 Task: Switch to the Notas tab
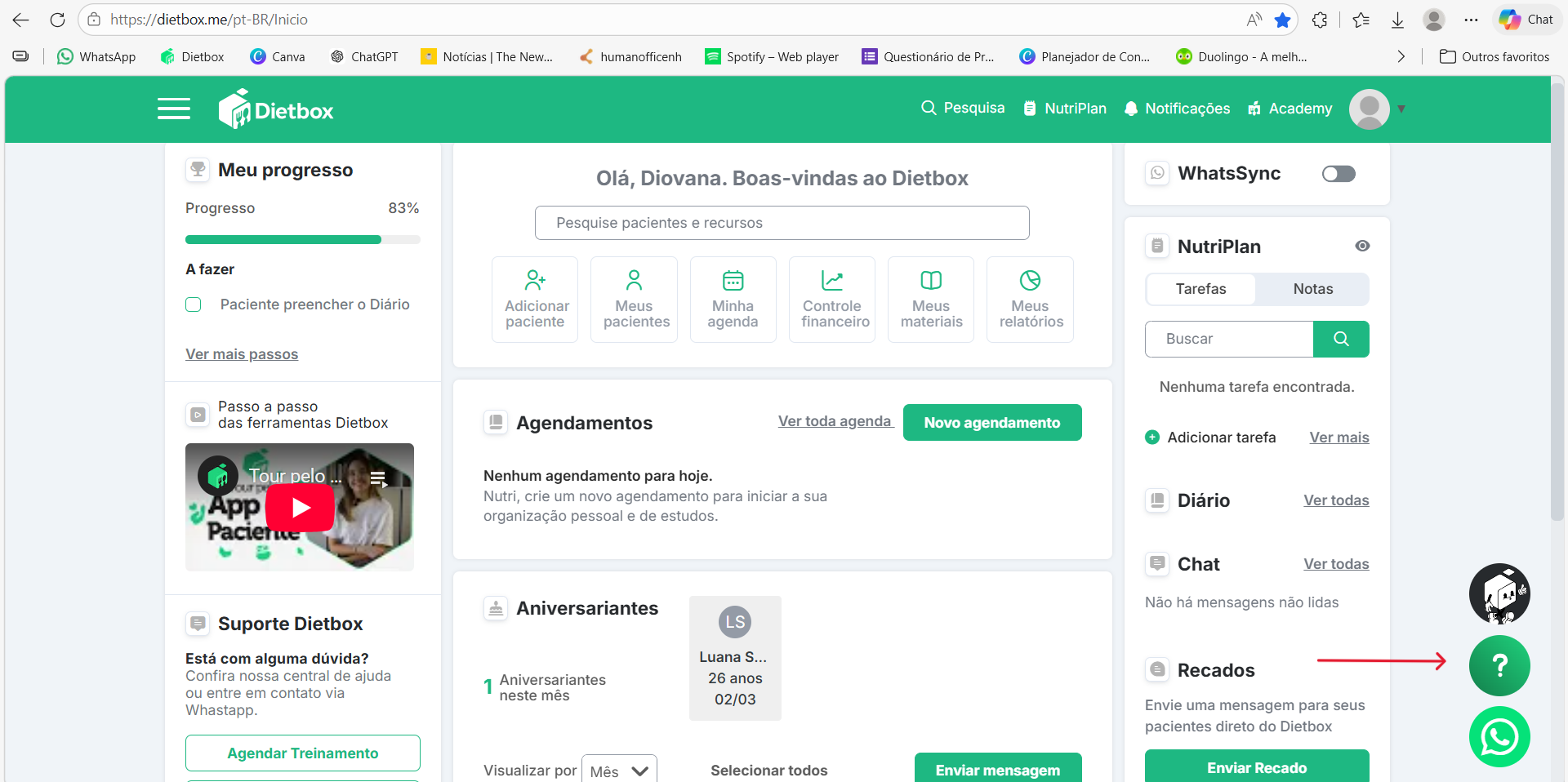pos(1313,289)
